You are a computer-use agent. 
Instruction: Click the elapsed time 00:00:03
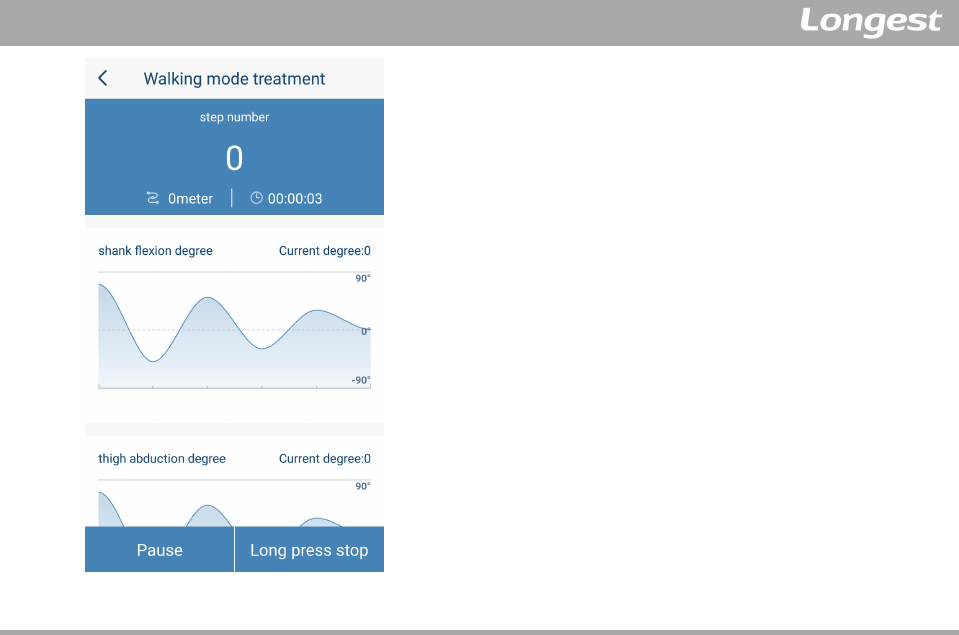click(295, 199)
